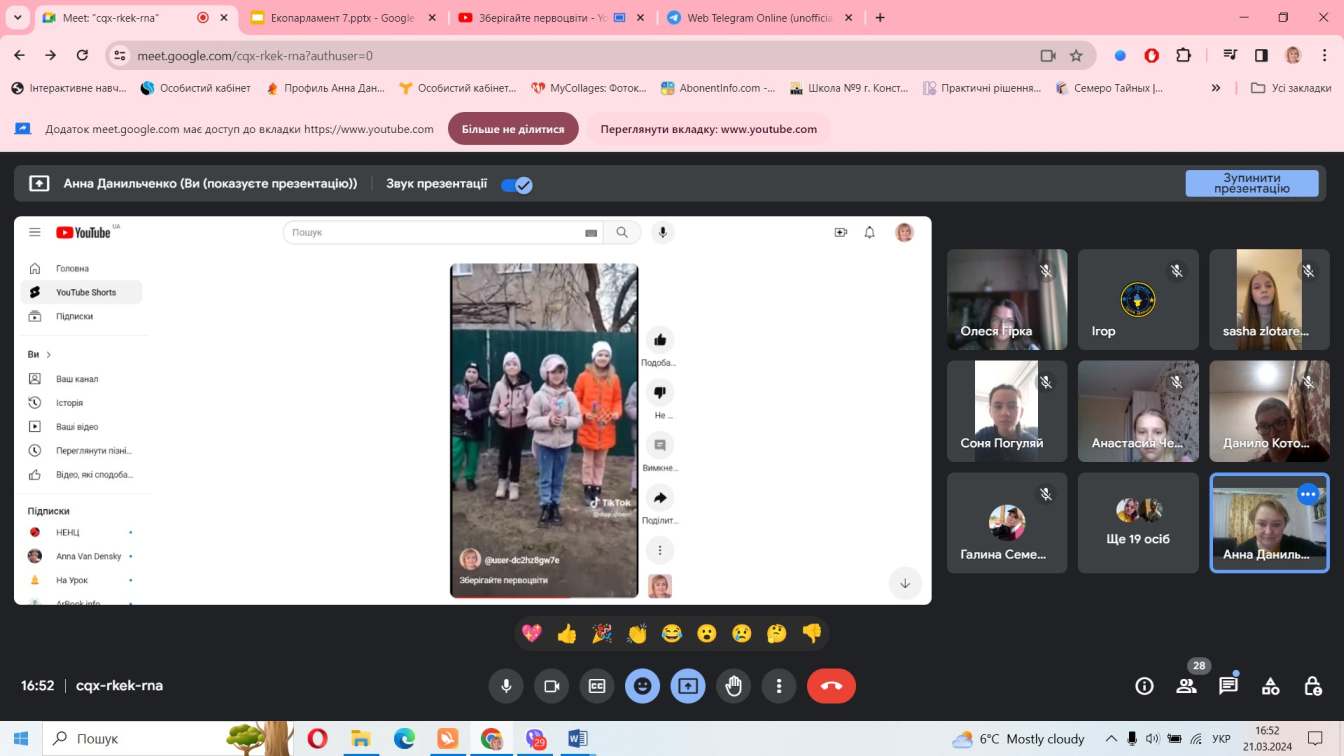
Task: Click Ще 19 осіб participants tile
Action: pyautogui.click(x=1138, y=523)
